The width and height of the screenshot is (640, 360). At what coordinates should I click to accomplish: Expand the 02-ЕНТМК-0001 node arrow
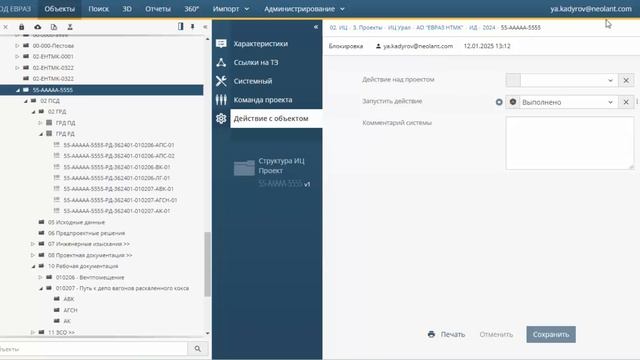17,56
